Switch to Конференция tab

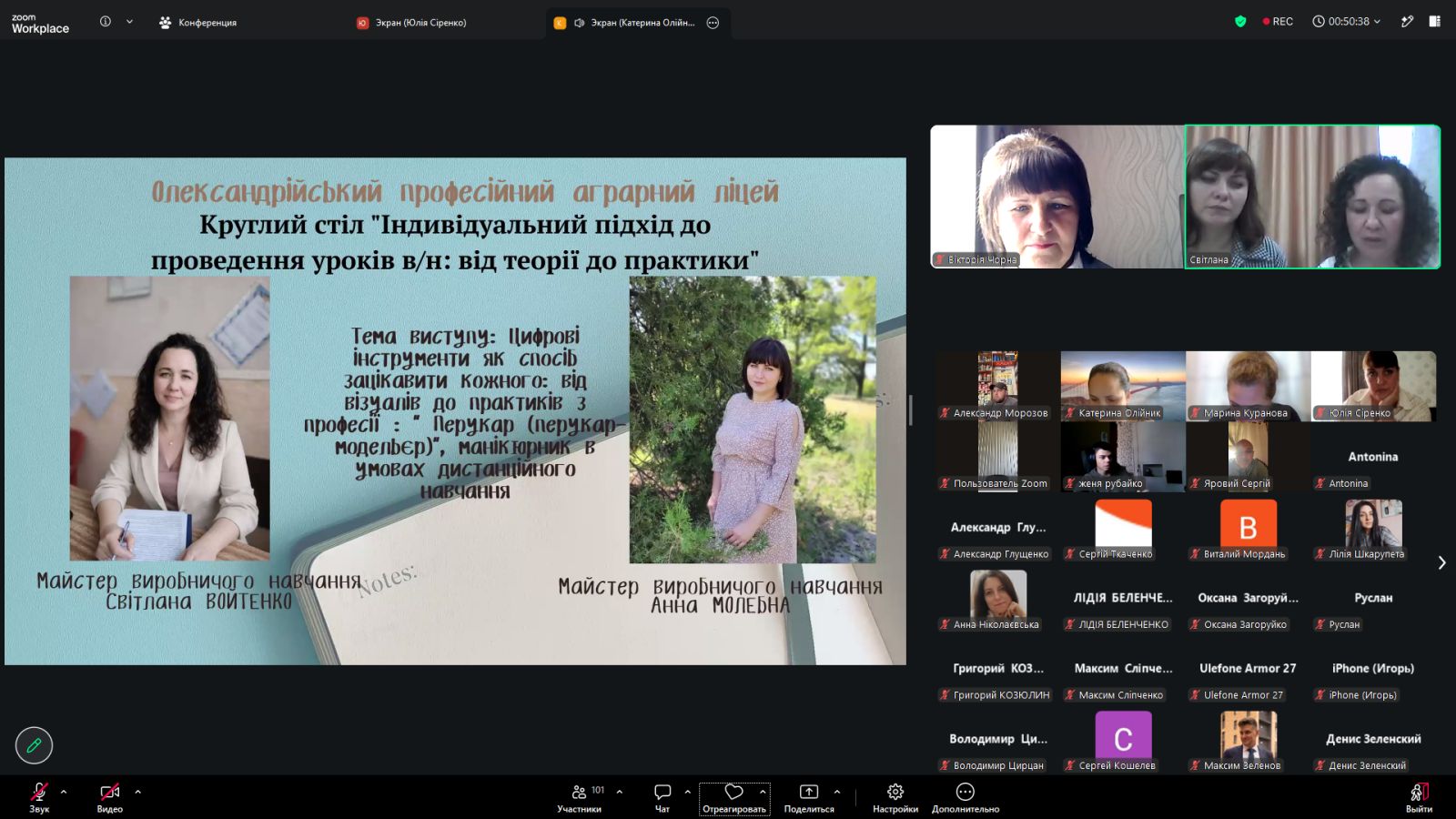point(197,23)
